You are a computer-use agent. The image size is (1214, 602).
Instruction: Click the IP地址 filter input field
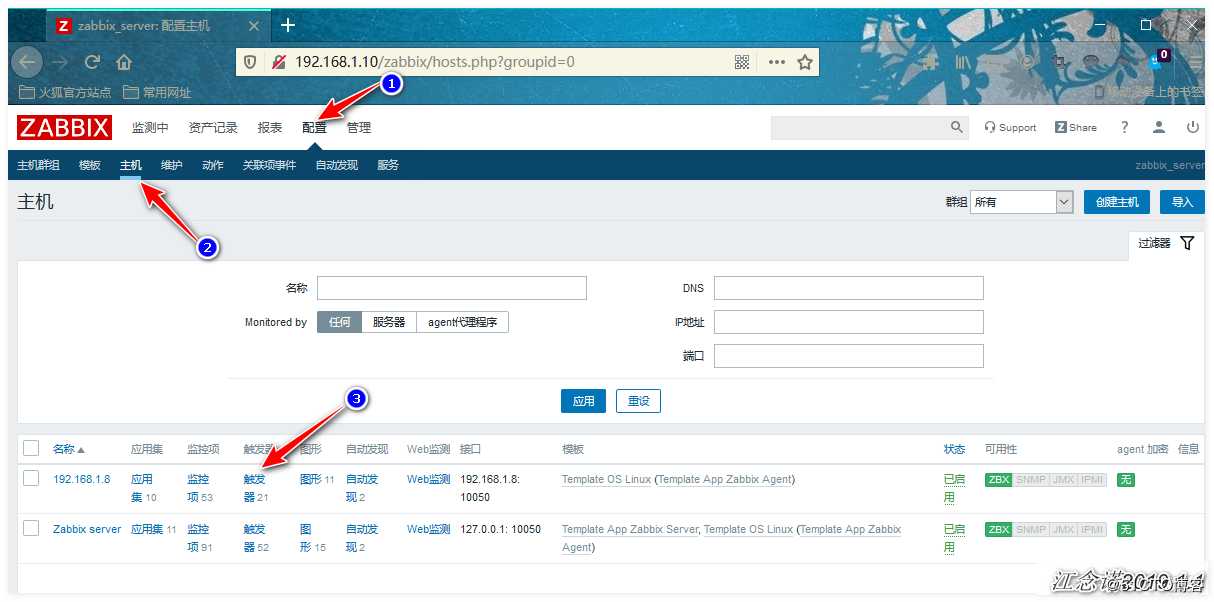849,322
